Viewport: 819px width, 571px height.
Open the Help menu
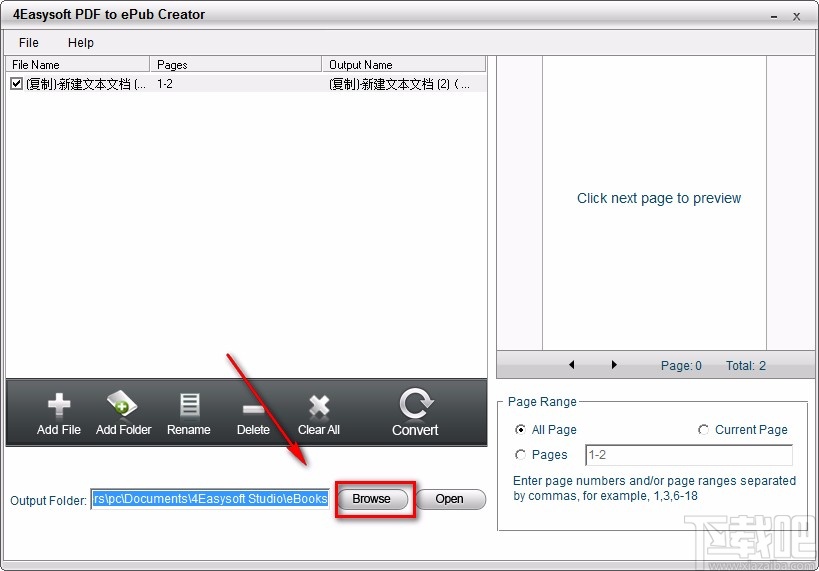tap(80, 43)
